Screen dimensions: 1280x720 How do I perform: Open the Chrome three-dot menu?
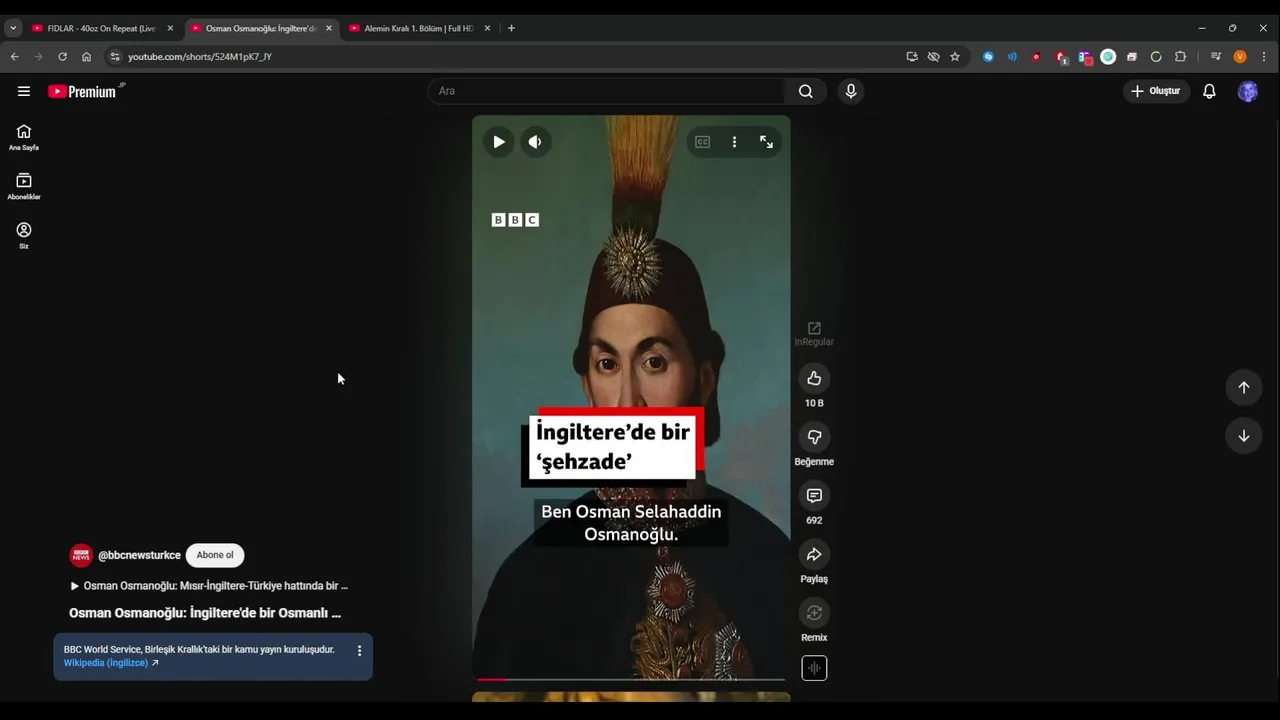click(x=1264, y=57)
